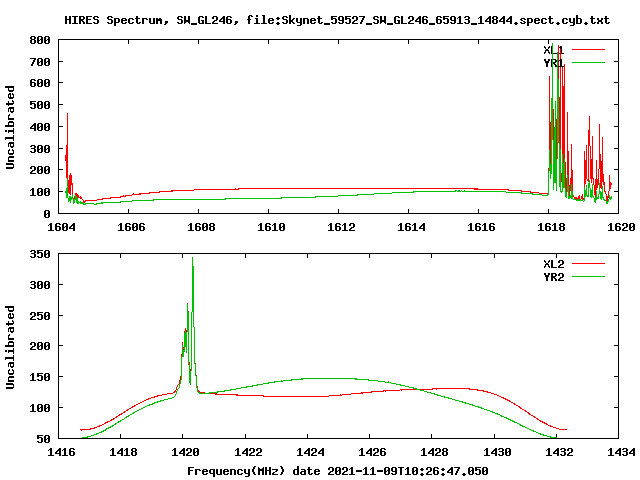Click the 1416 frequency tick label
Viewport: 640px width, 480px height.
point(61,452)
